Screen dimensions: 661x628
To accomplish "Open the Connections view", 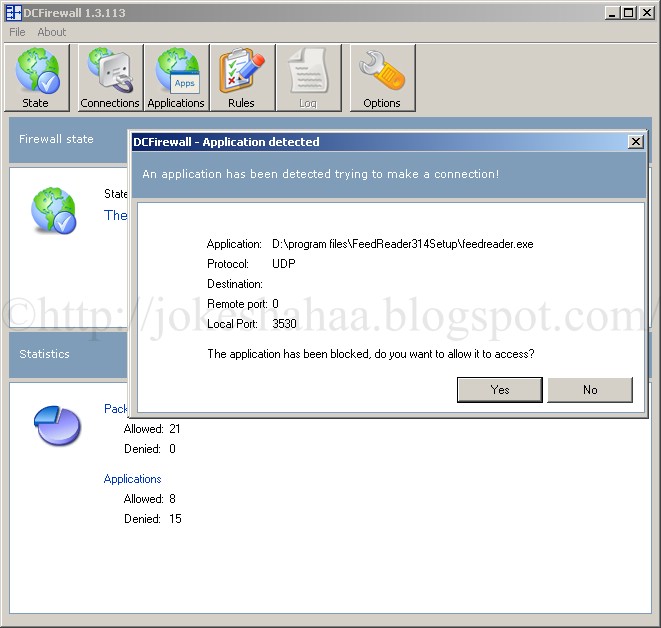I will click(110, 78).
